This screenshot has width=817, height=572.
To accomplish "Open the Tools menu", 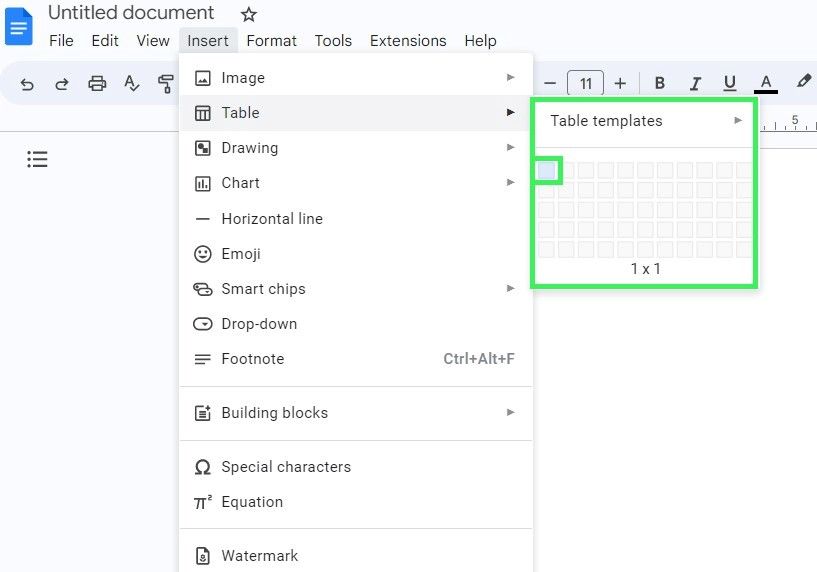I will [x=333, y=41].
